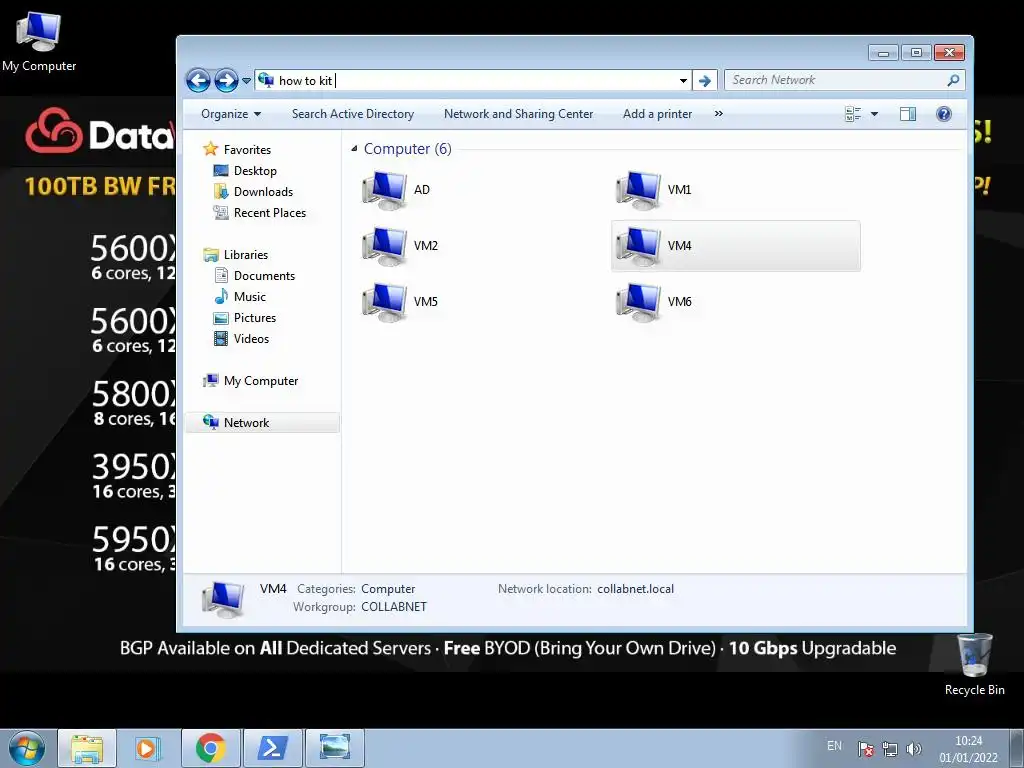Change your view icon
The height and width of the screenshot is (768, 1024).
pyautogui.click(x=853, y=114)
